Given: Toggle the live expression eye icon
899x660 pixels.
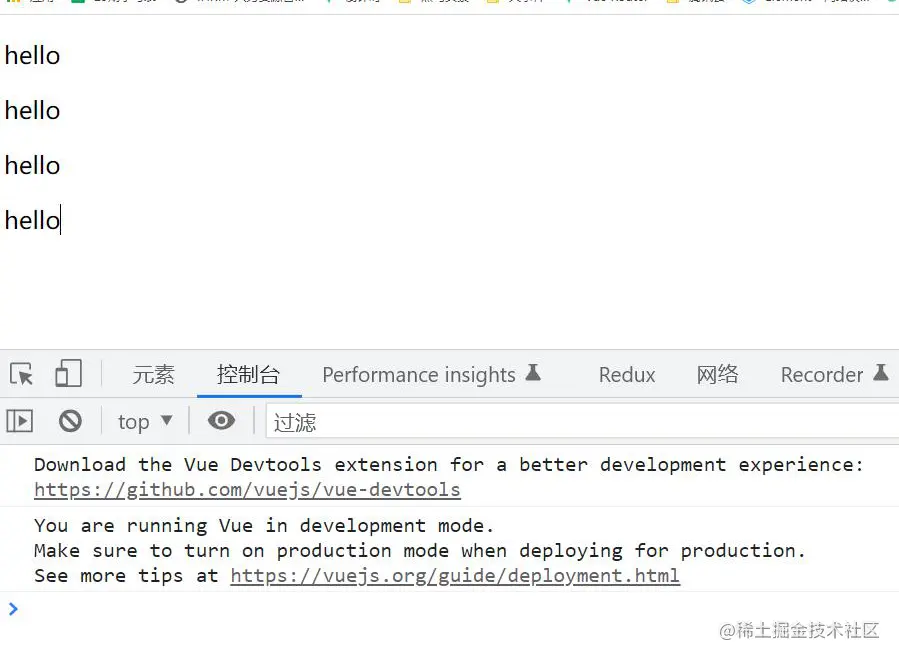Looking at the screenshot, I should pos(221,420).
